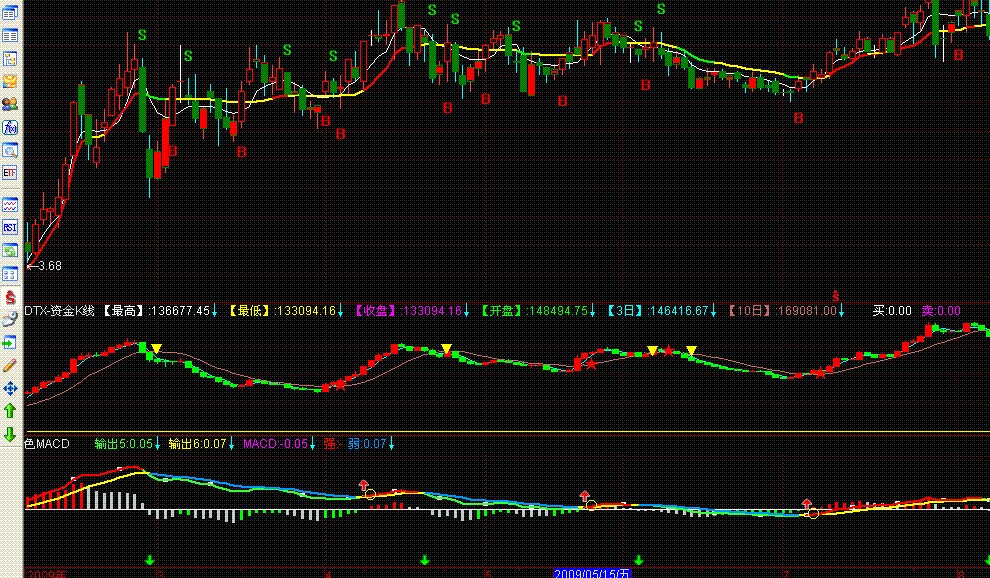990x578 pixels.
Task: Open the two-people users icon
Action: point(10,104)
